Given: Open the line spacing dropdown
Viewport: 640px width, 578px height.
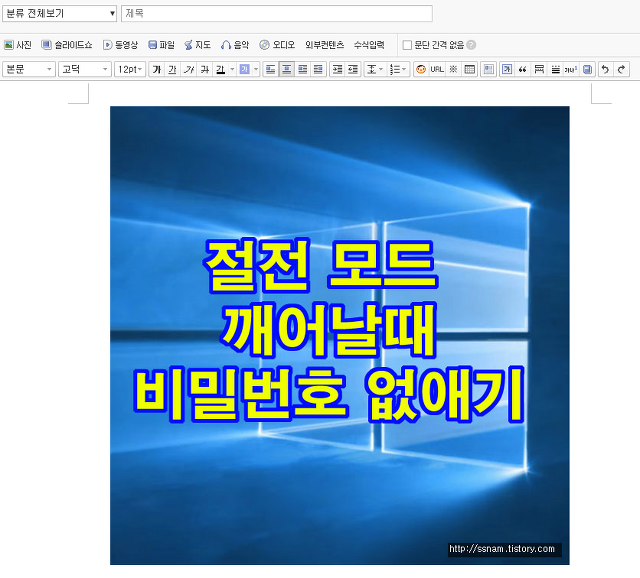Looking at the screenshot, I should pyautogui.click(x=375, y=69).
